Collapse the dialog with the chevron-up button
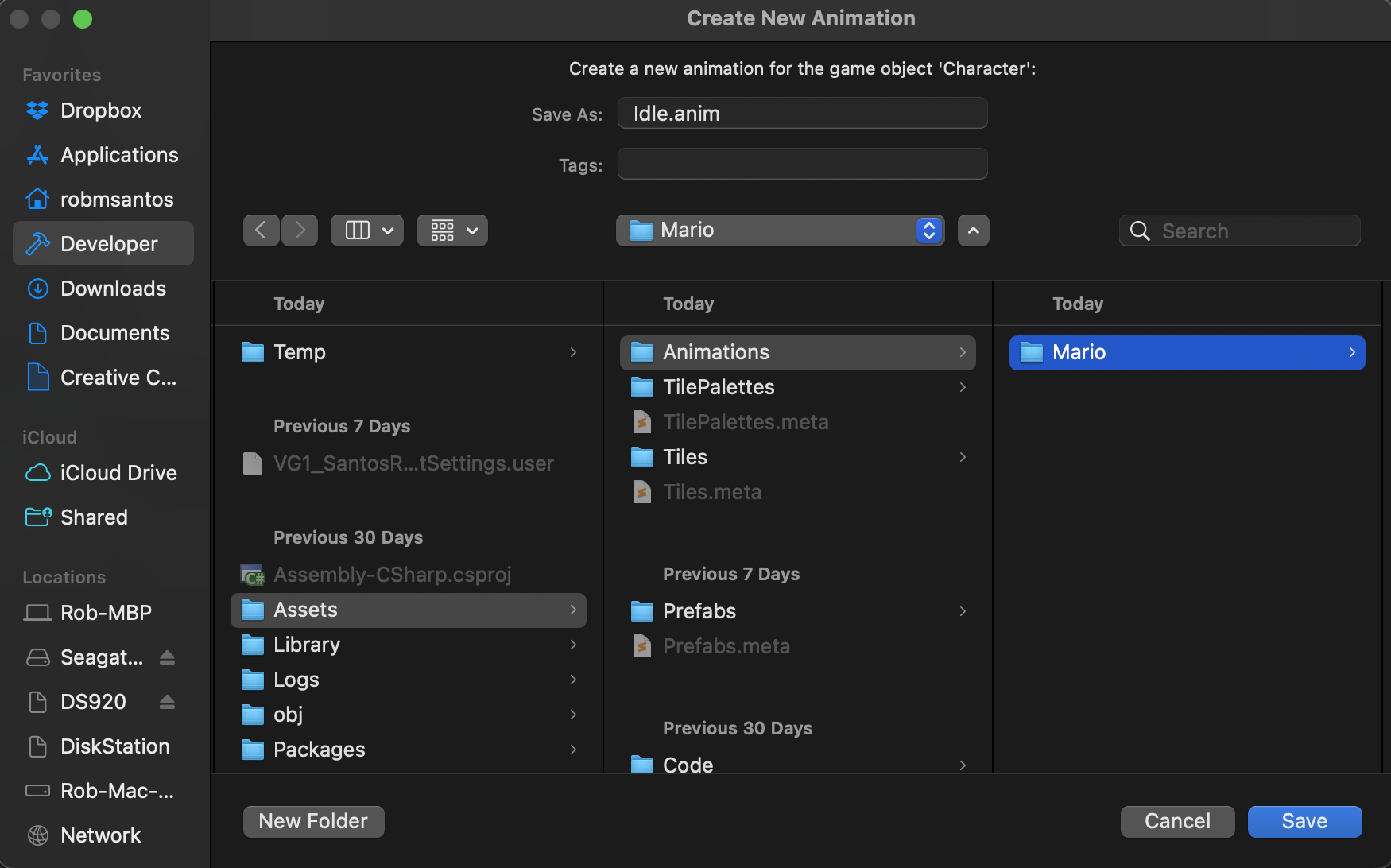 [973, 231]
